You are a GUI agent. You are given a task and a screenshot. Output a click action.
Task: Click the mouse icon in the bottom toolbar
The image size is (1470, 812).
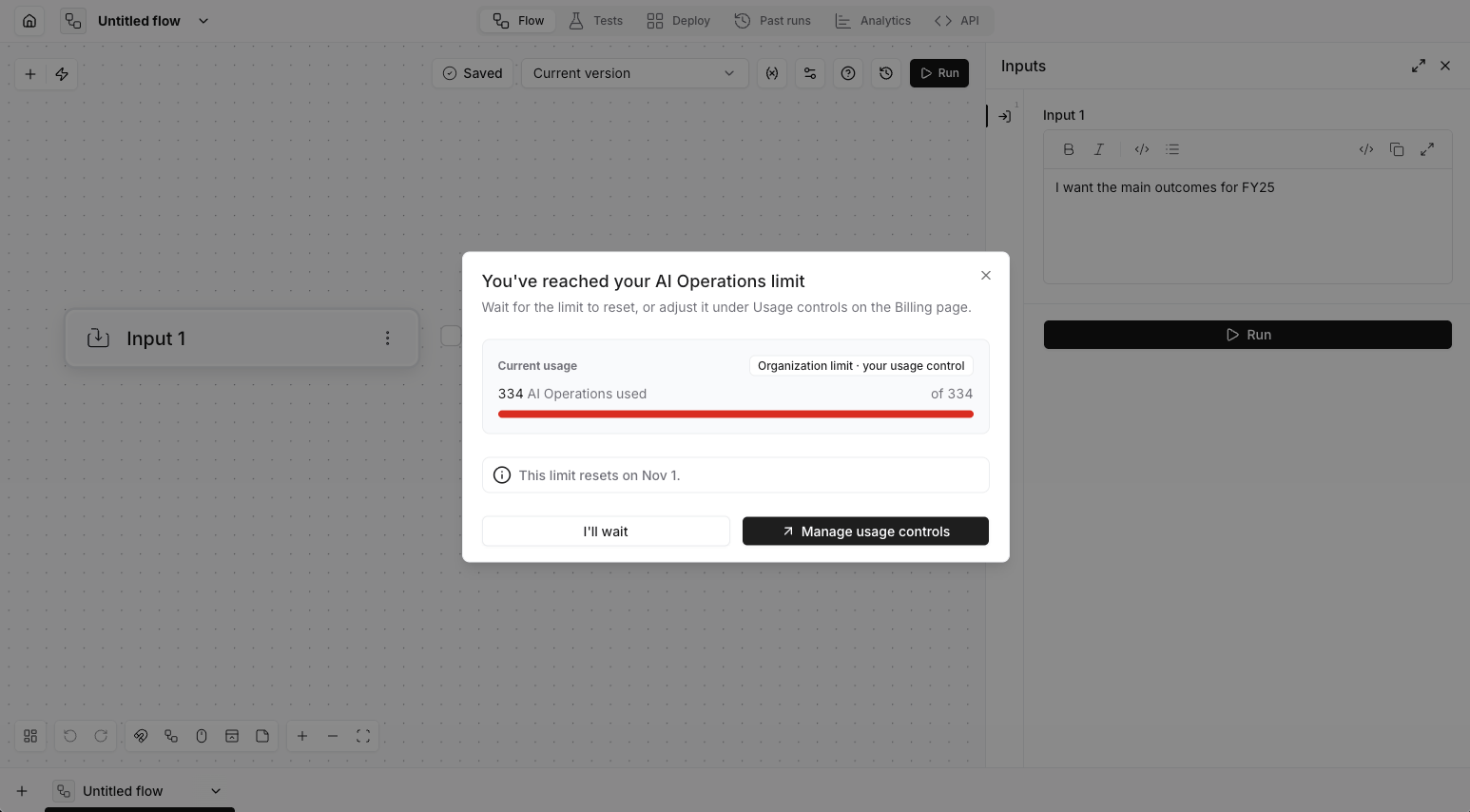[x=202, y=736]
